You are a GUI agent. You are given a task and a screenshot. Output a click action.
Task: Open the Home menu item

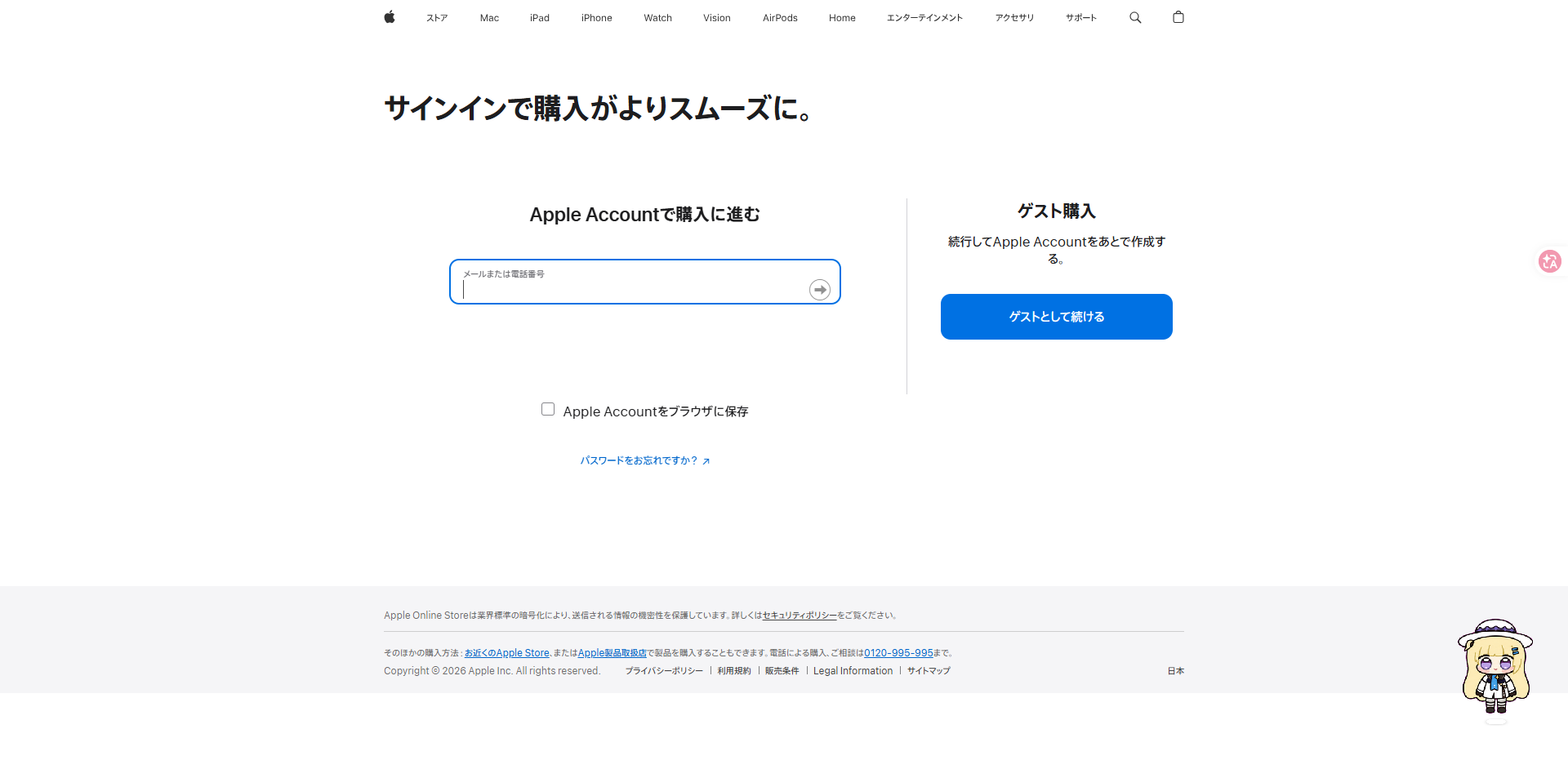(x=842, y=18)
